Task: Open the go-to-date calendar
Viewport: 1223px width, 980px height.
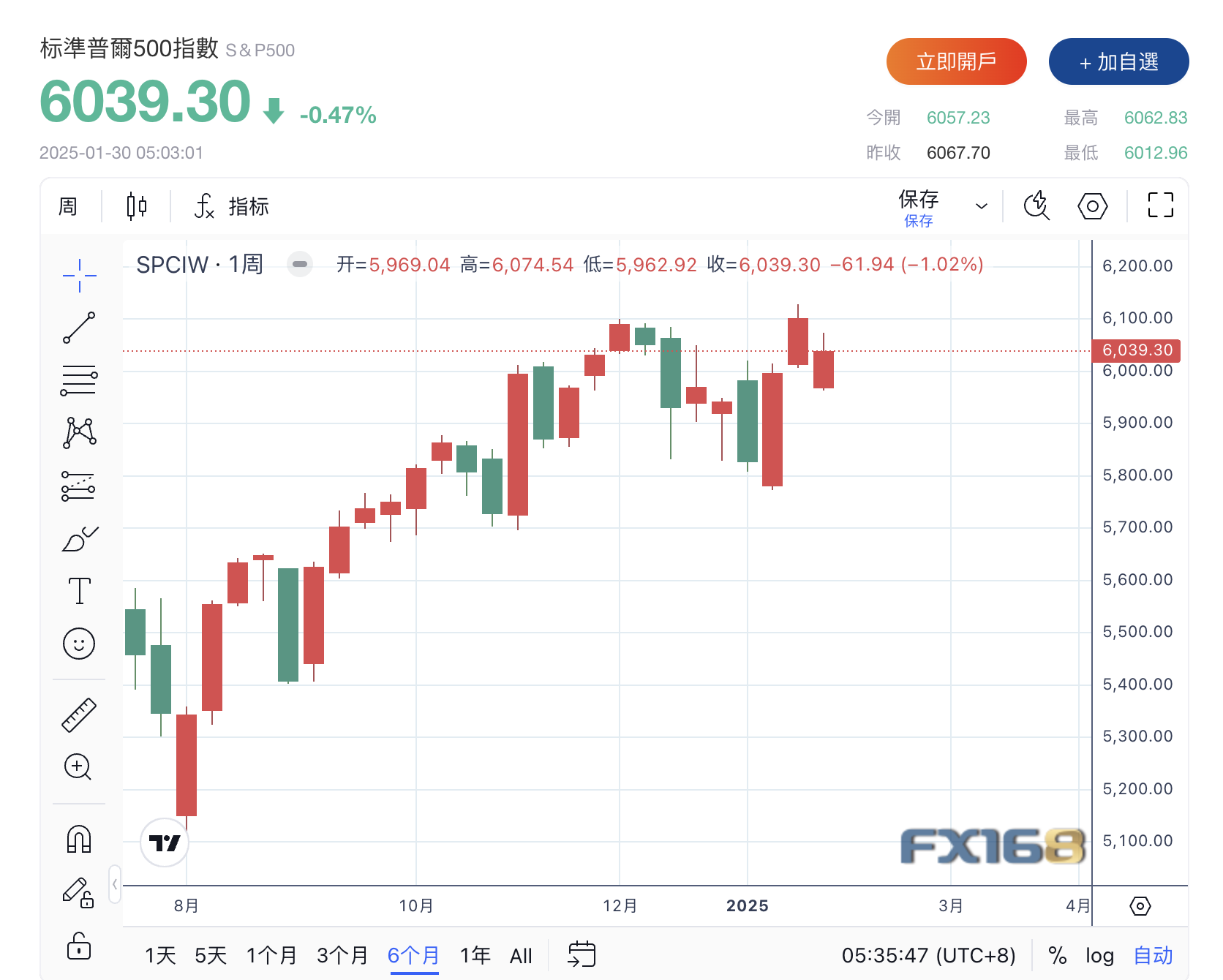Action: tap(582, 954)
